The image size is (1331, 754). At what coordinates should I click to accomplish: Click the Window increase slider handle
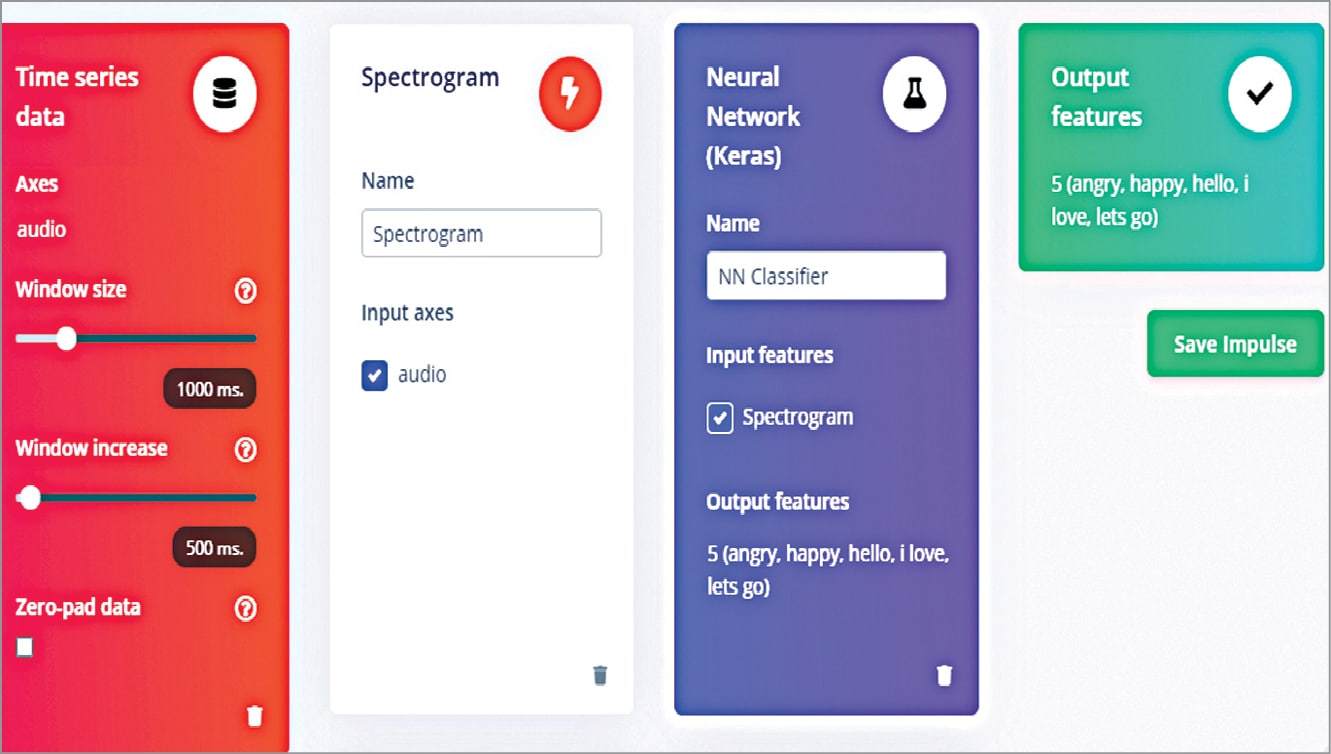pos(30,497)
